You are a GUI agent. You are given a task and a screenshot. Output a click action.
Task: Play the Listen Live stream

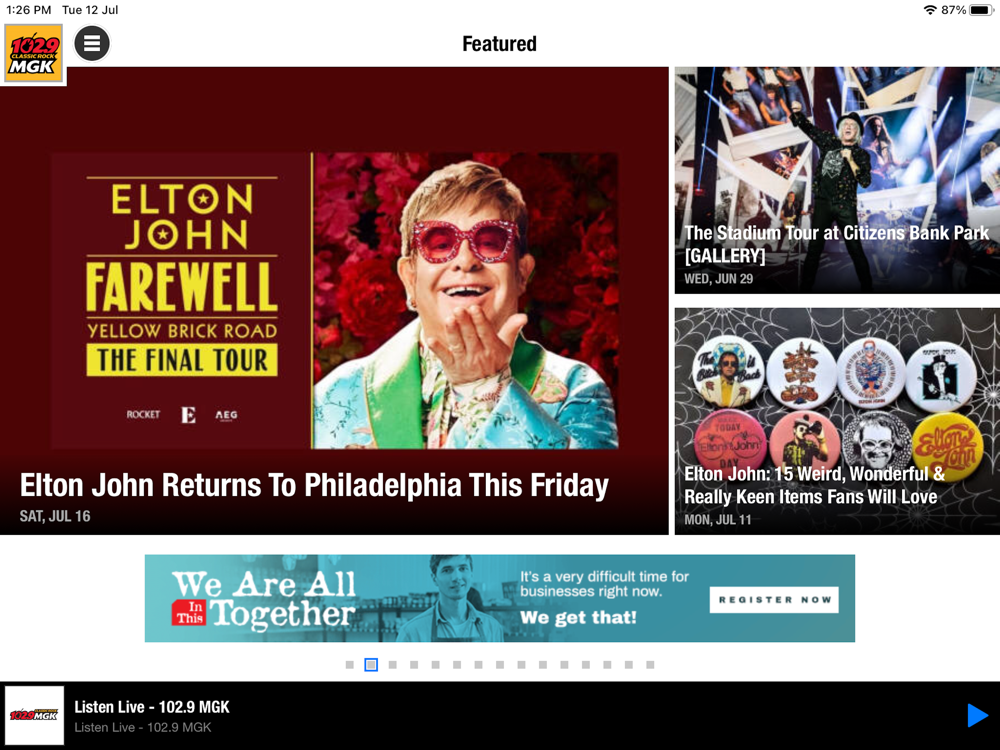[977, 716]
